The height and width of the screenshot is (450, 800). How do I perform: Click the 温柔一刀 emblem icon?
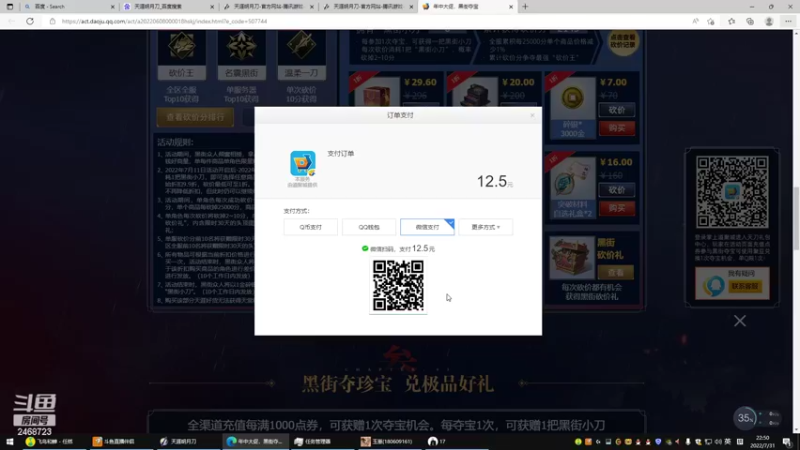tap(301, 45)
